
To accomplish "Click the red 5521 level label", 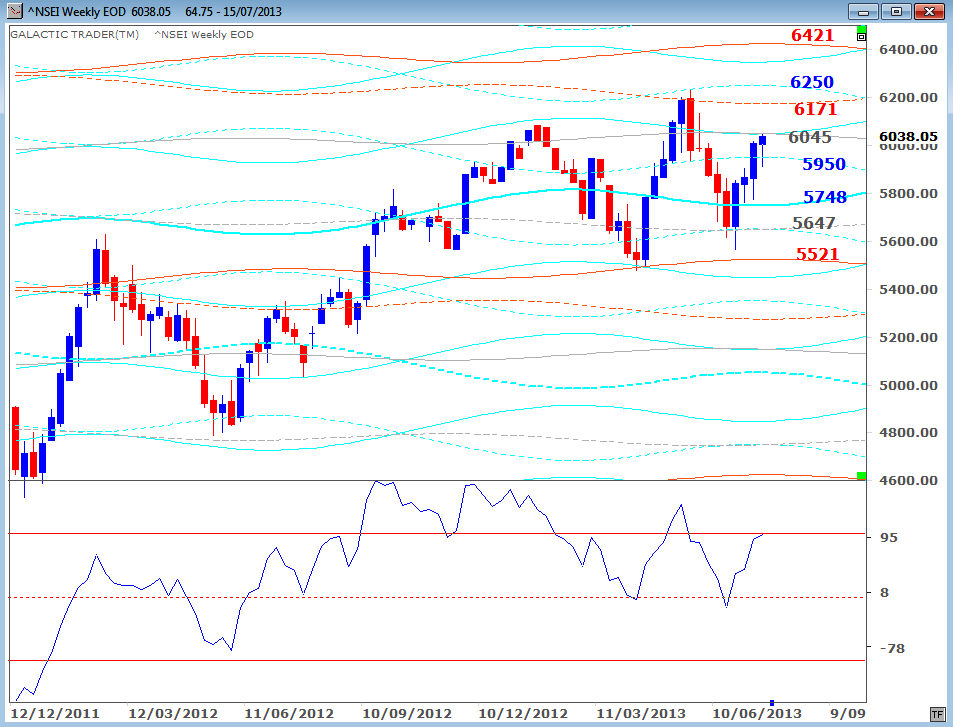I will point(817,253).
